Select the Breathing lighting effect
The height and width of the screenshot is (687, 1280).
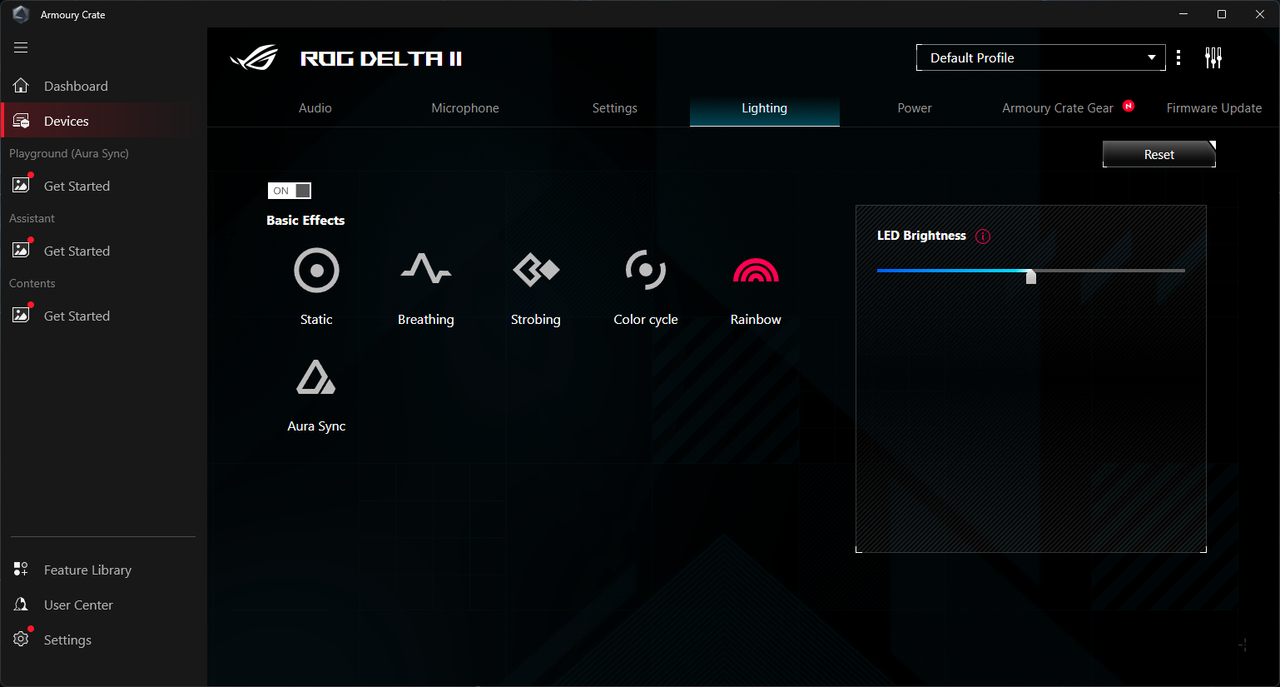(x=426, y=287)
